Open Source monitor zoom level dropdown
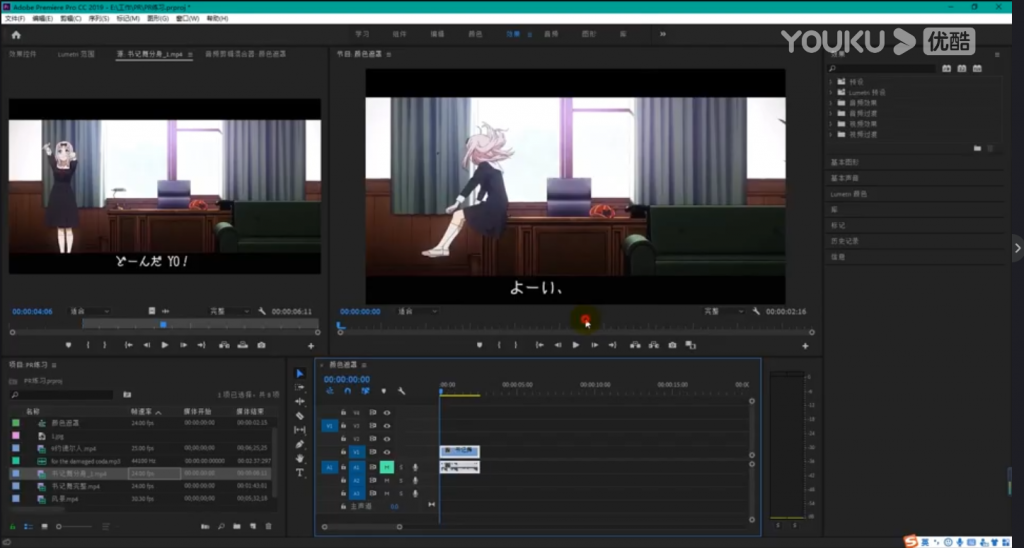1024x548 pixels. [89, 312]
